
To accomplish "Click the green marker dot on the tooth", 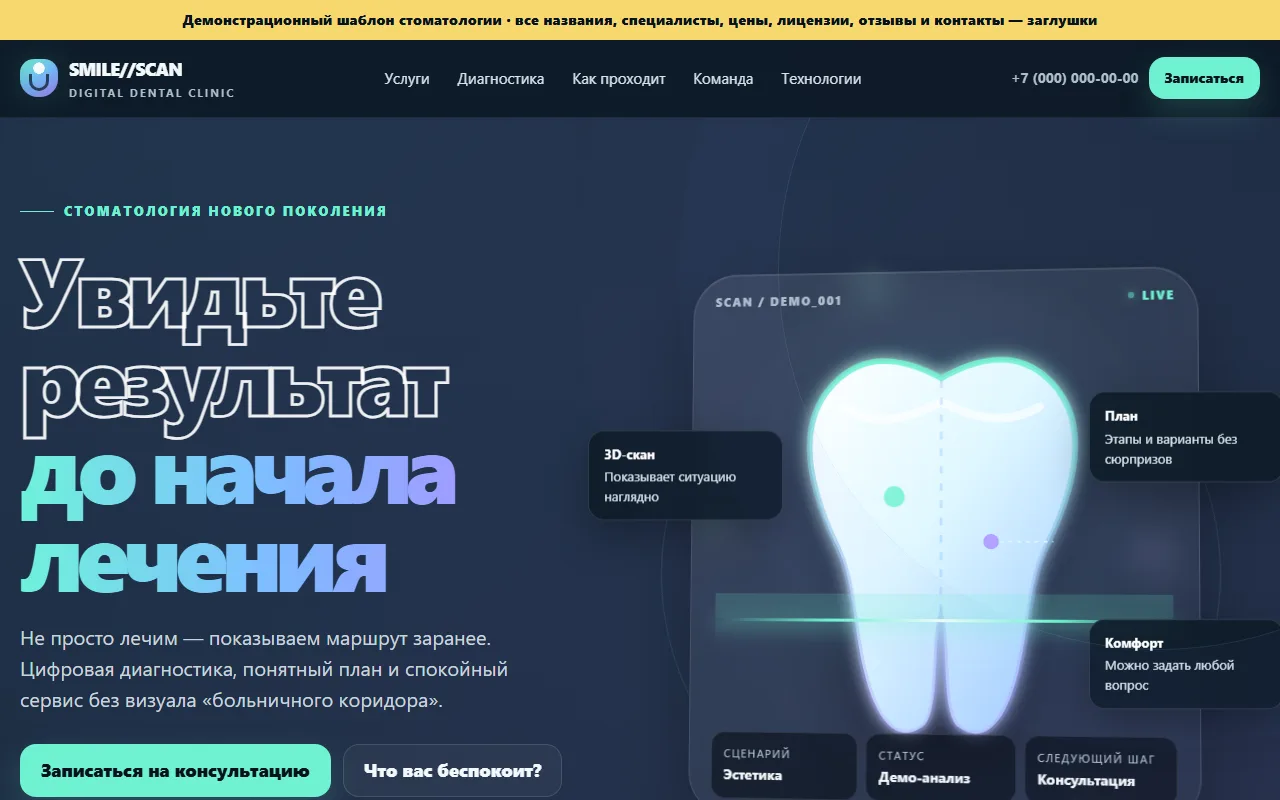I will click(894, 497).
